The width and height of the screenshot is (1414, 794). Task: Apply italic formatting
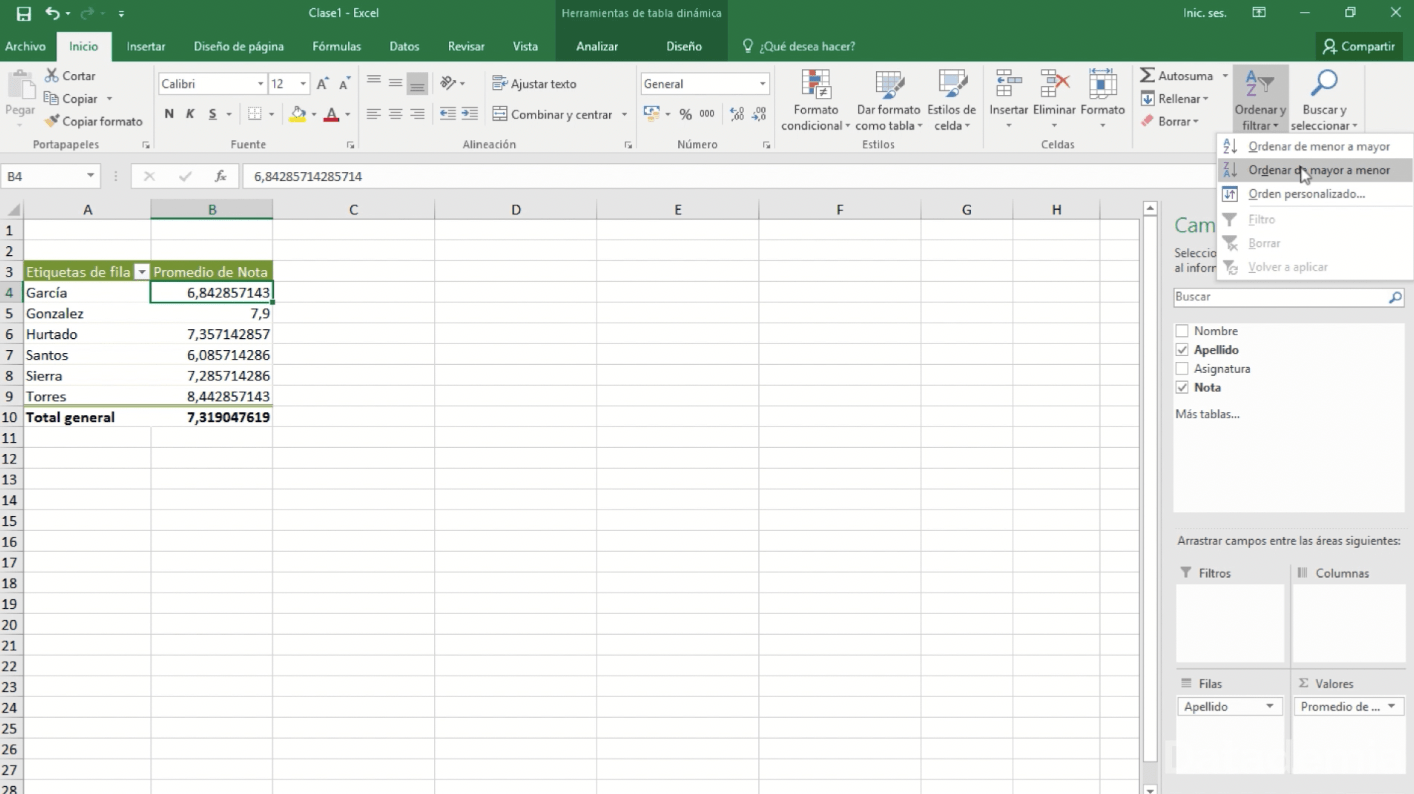tap(188, 113)
